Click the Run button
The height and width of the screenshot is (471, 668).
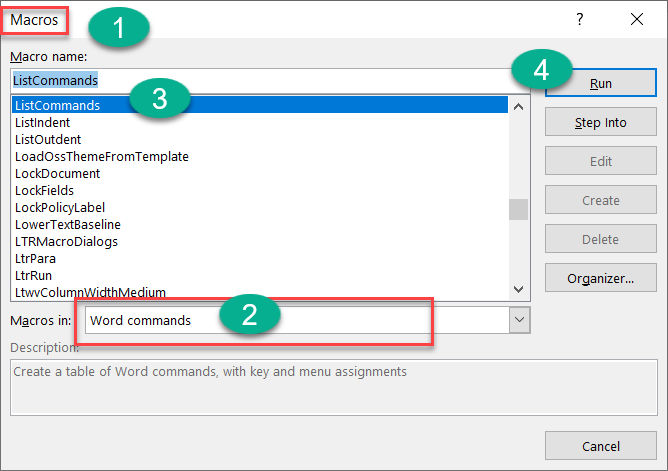tap(600, 84)
